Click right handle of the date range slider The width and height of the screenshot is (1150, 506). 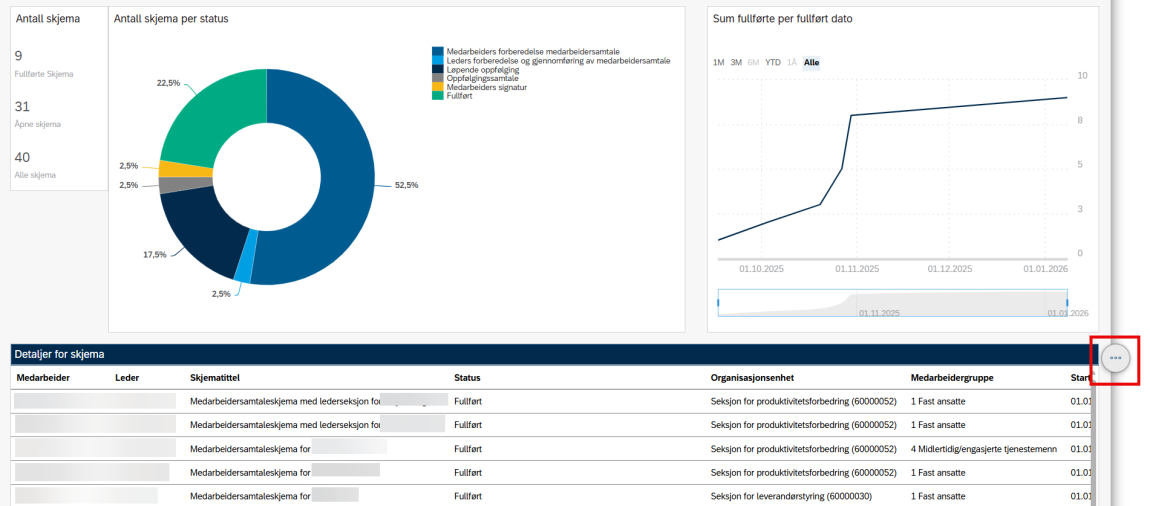(x=1066, y=302)
